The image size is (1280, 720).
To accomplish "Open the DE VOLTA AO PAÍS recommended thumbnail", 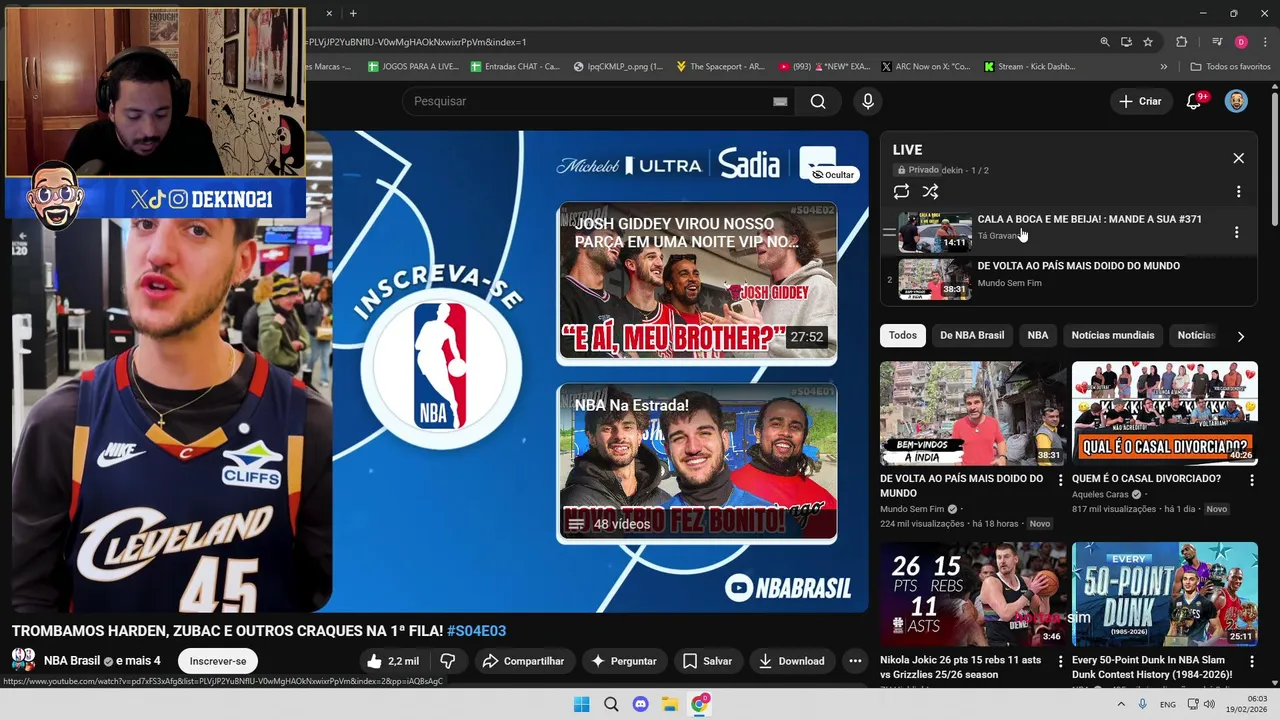I will (x=973, y=414).
